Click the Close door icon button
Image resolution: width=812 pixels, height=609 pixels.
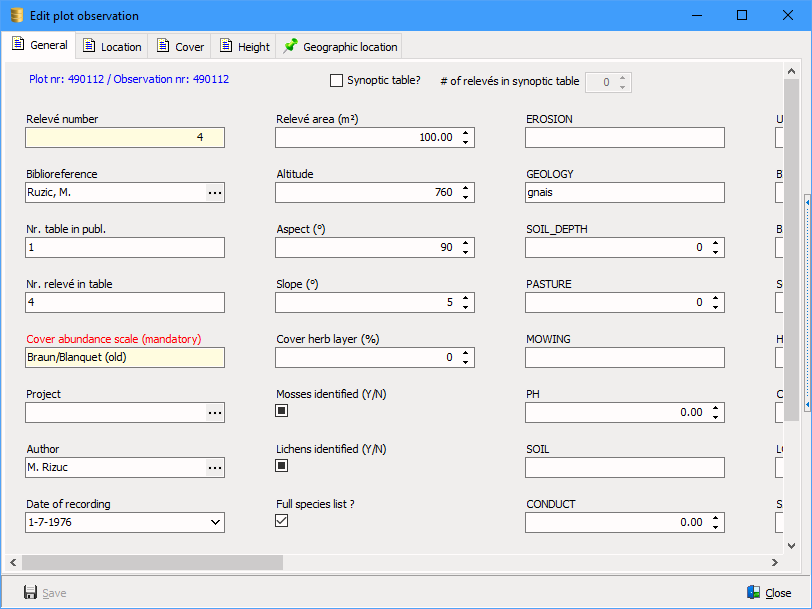click(x=754, y=592)
